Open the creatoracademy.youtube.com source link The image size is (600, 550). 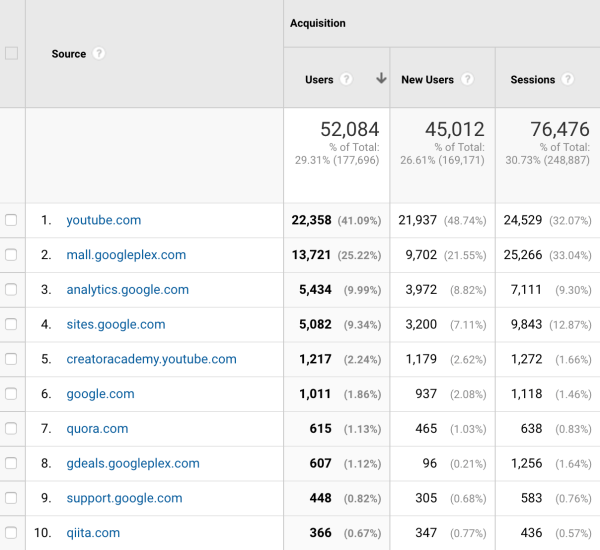(x=152, y=359)
